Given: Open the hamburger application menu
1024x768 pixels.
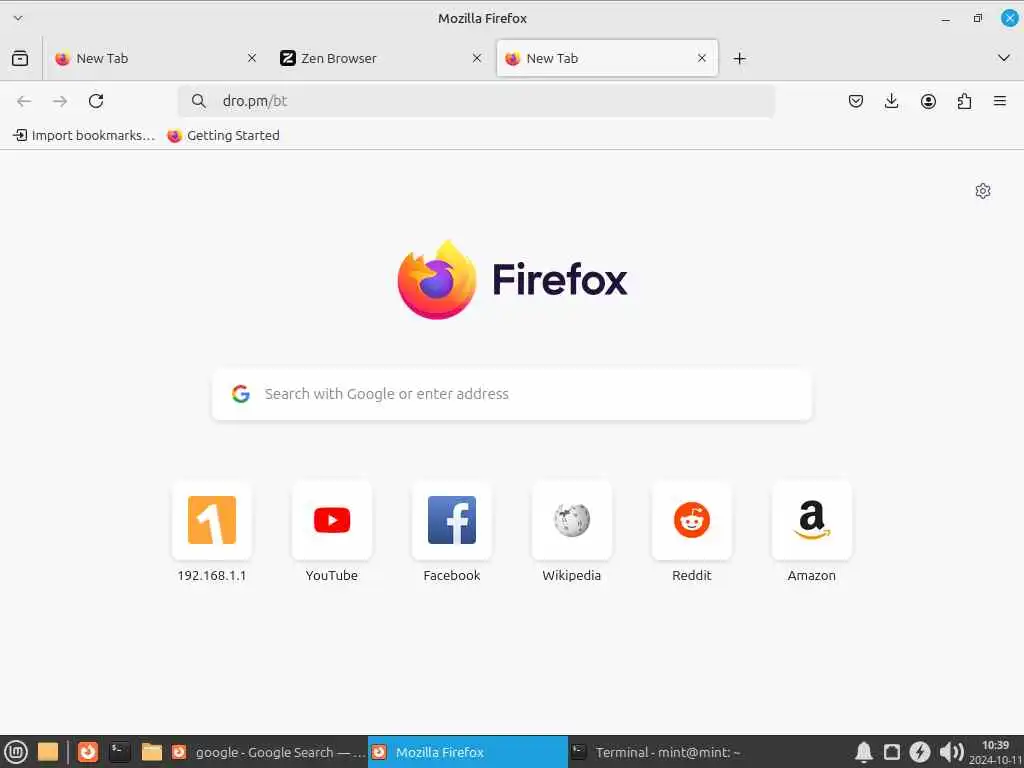Looking at the screenshot, I should pos(1000,101).
